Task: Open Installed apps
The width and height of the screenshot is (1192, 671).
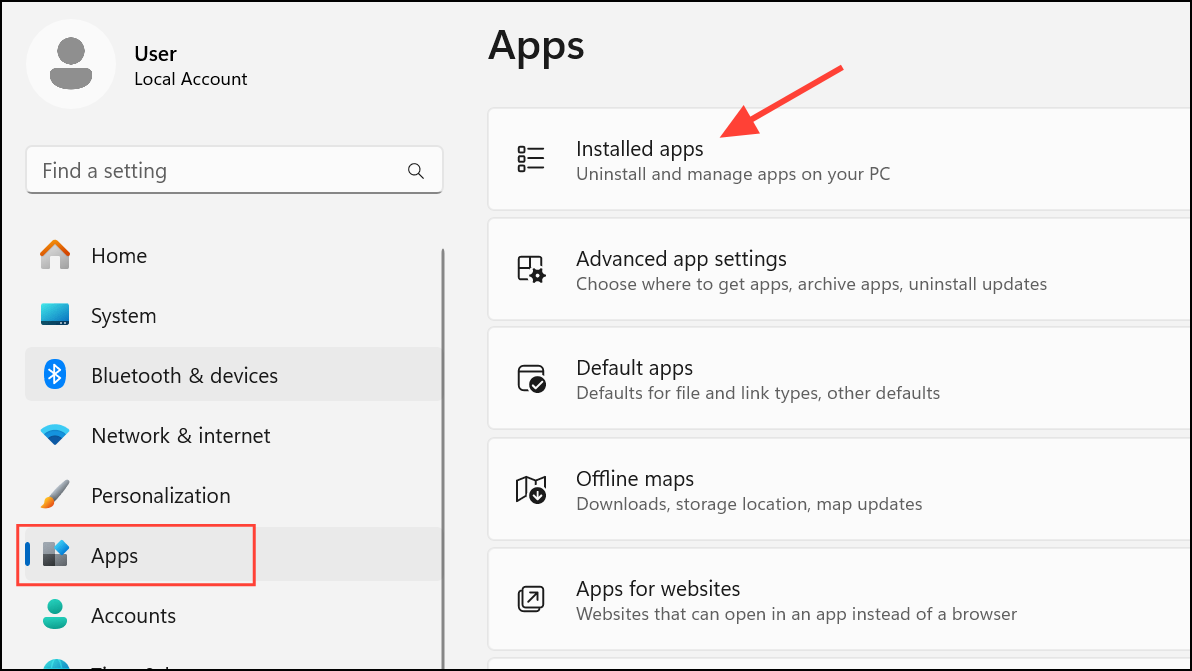Action: (640, 150)
